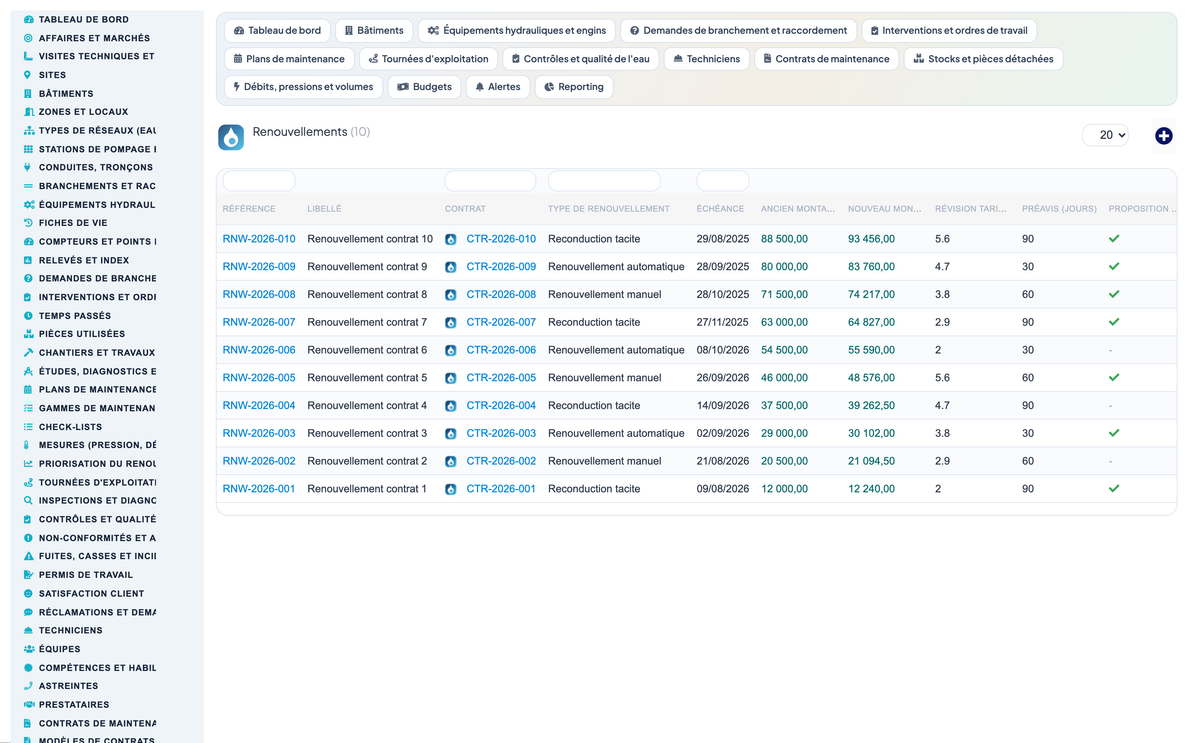Screen dimensions: 1200x743
Task: Sort by the Échéance column header
Action: [x=720, y=209]
